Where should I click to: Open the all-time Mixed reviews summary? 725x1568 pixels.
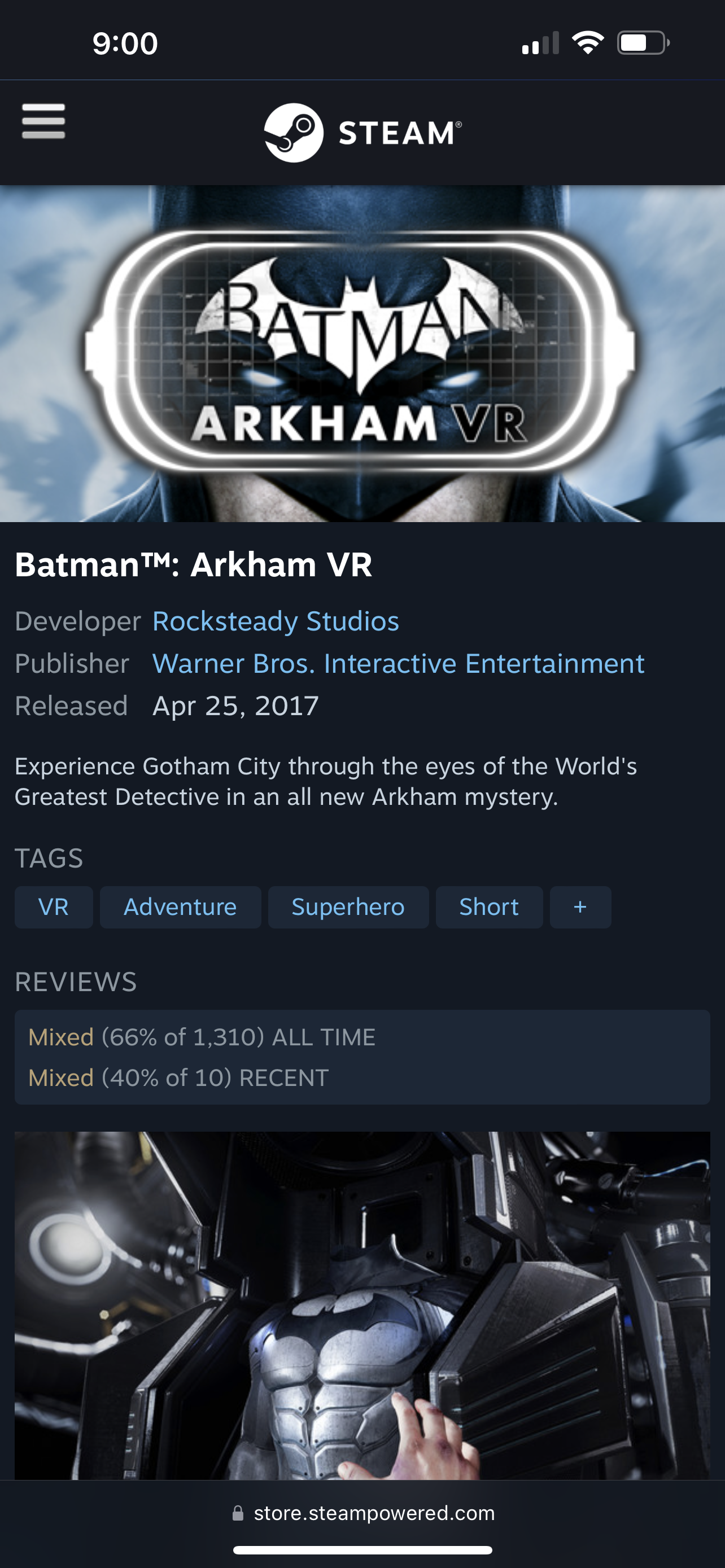202,1037
